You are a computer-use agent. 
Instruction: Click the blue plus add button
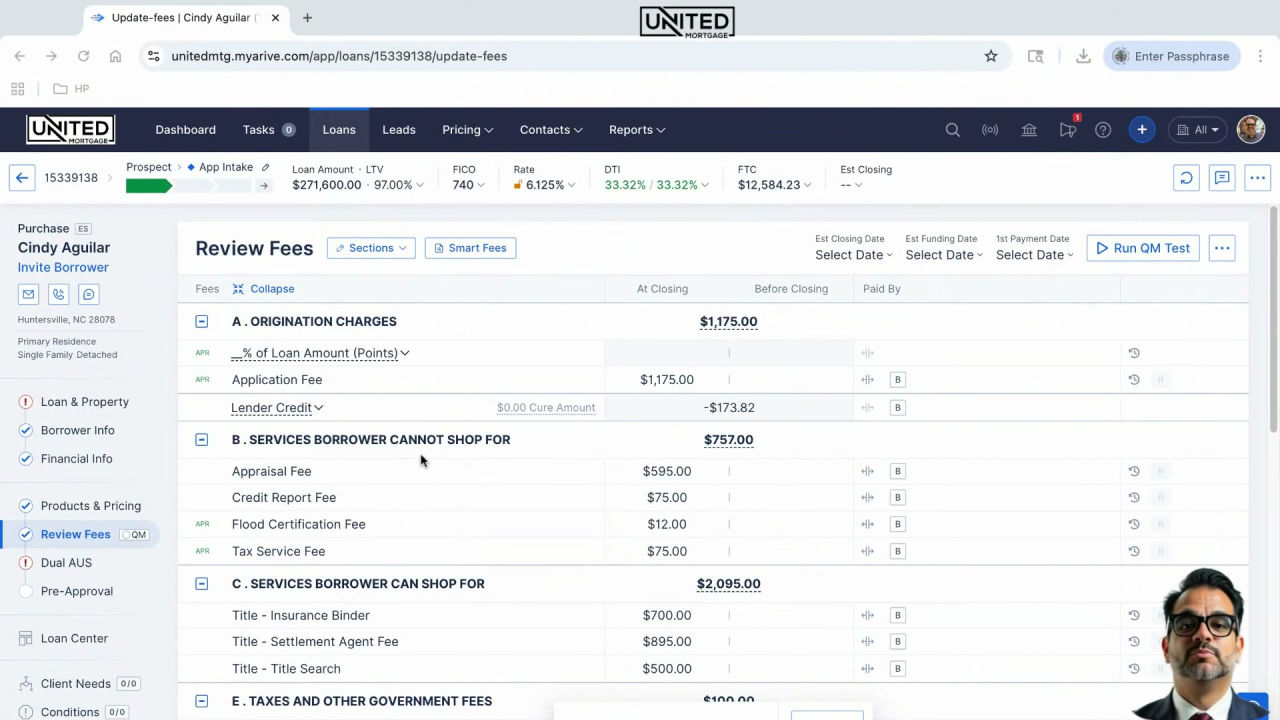point(1142,130)
